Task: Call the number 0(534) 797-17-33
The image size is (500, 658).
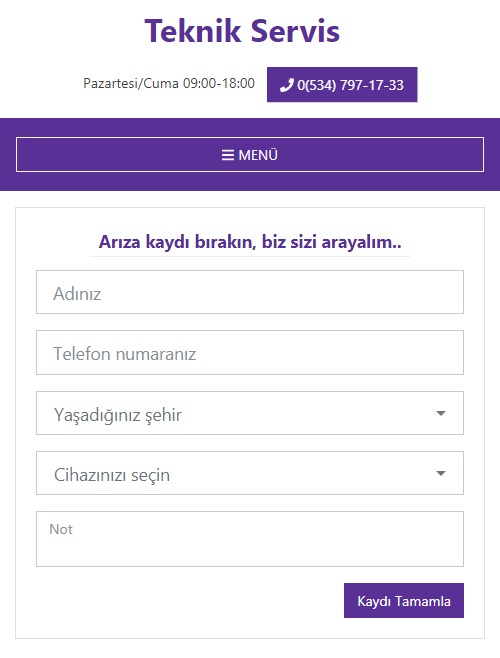Action: point(342,84)
